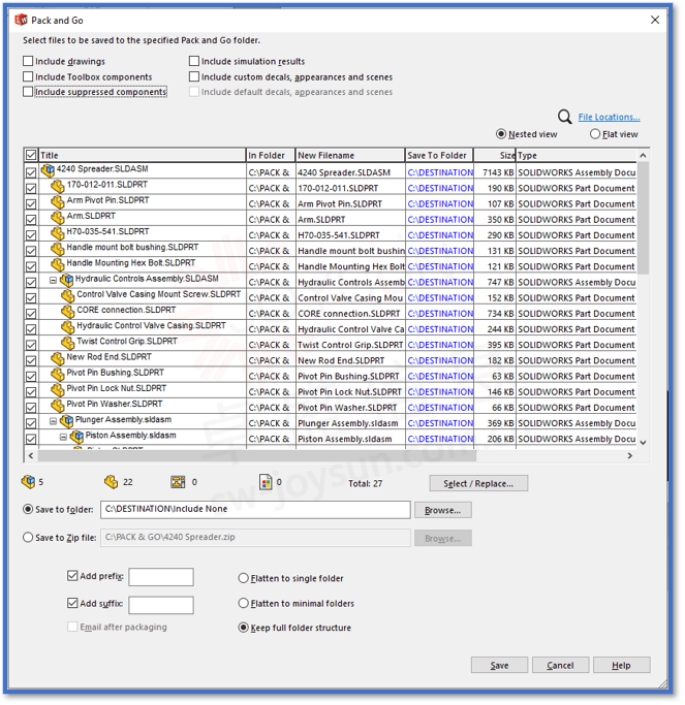Click the file list scroll up arrow

tap(643, 156)
